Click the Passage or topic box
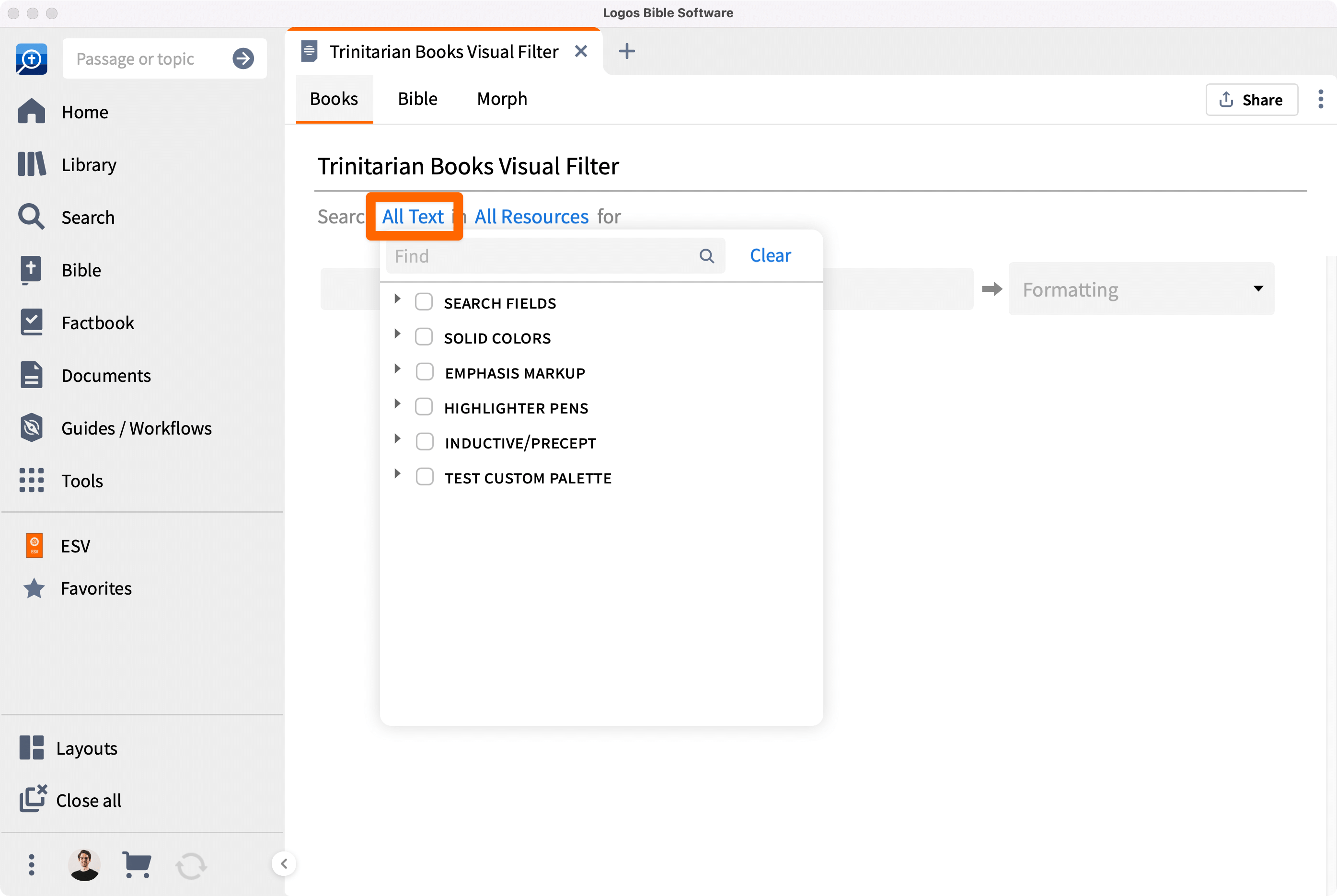 coord(164,58)
